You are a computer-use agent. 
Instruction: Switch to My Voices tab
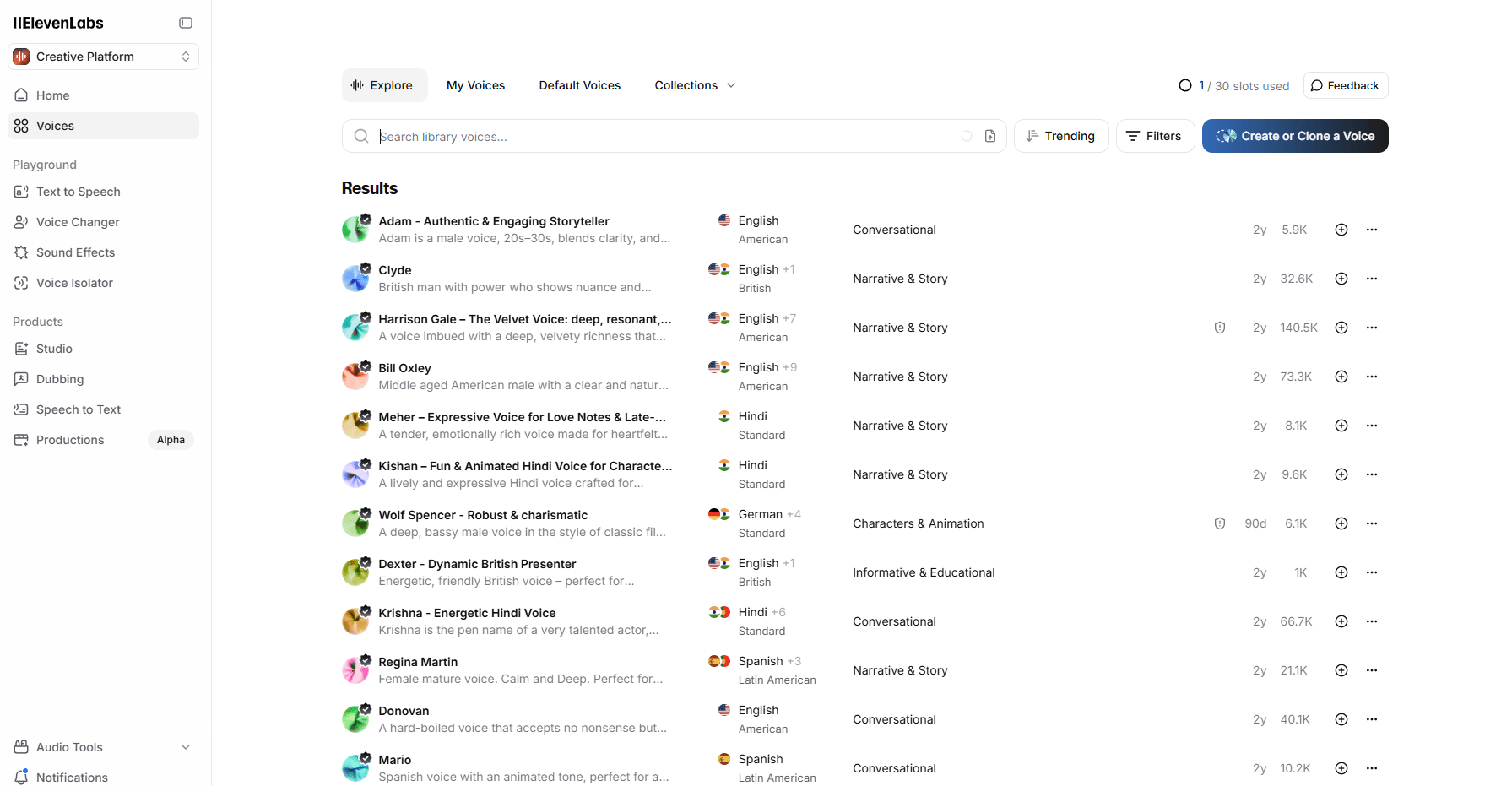(x=475, y=85)
